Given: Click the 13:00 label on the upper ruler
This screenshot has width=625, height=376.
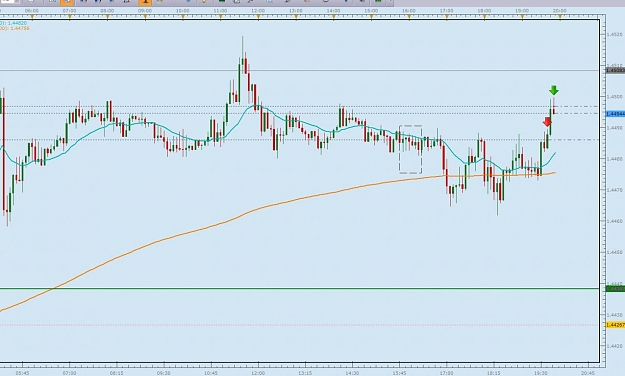Looking at the screenshot, I should point(295,11).
